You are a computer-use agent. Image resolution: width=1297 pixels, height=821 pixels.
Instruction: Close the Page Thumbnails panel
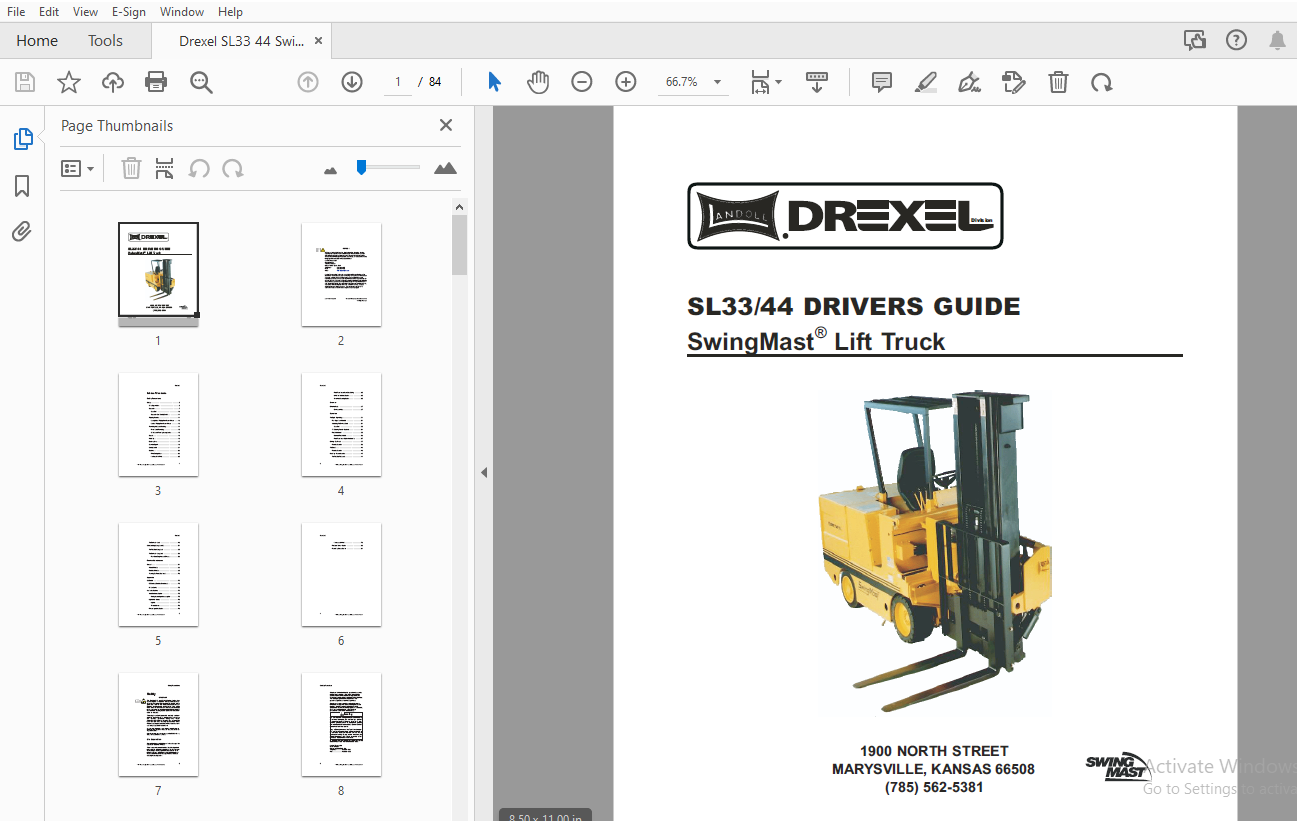coord(446,125)
